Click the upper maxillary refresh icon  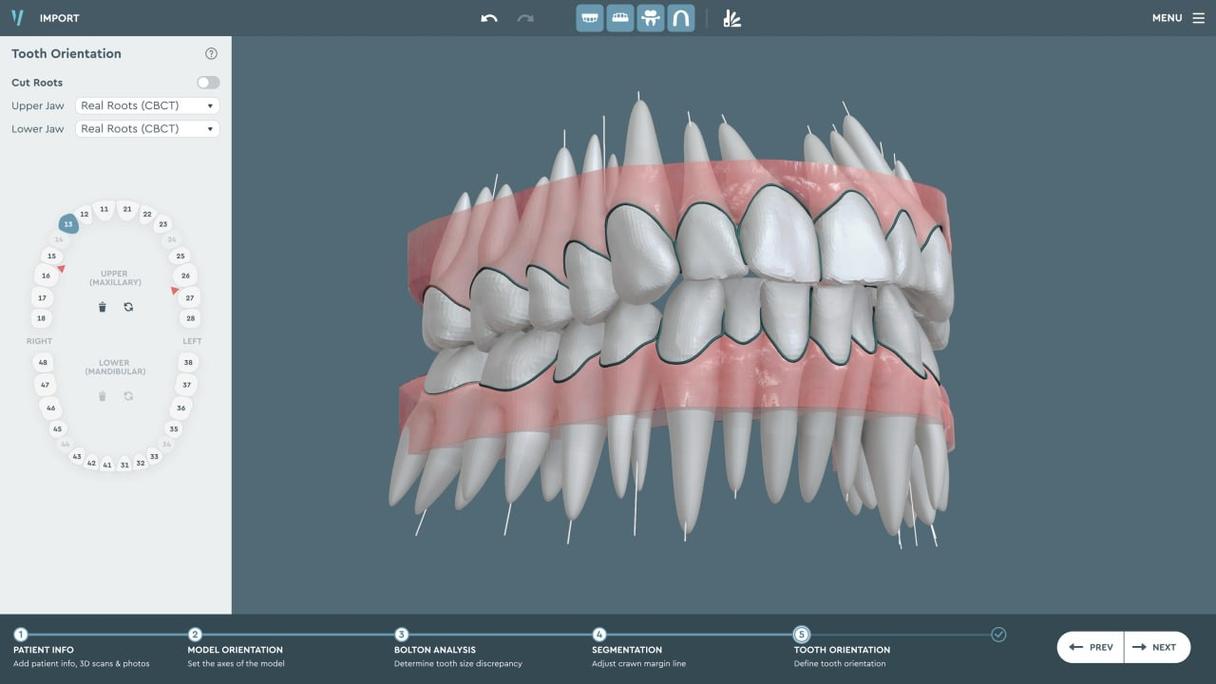point(128,307)
